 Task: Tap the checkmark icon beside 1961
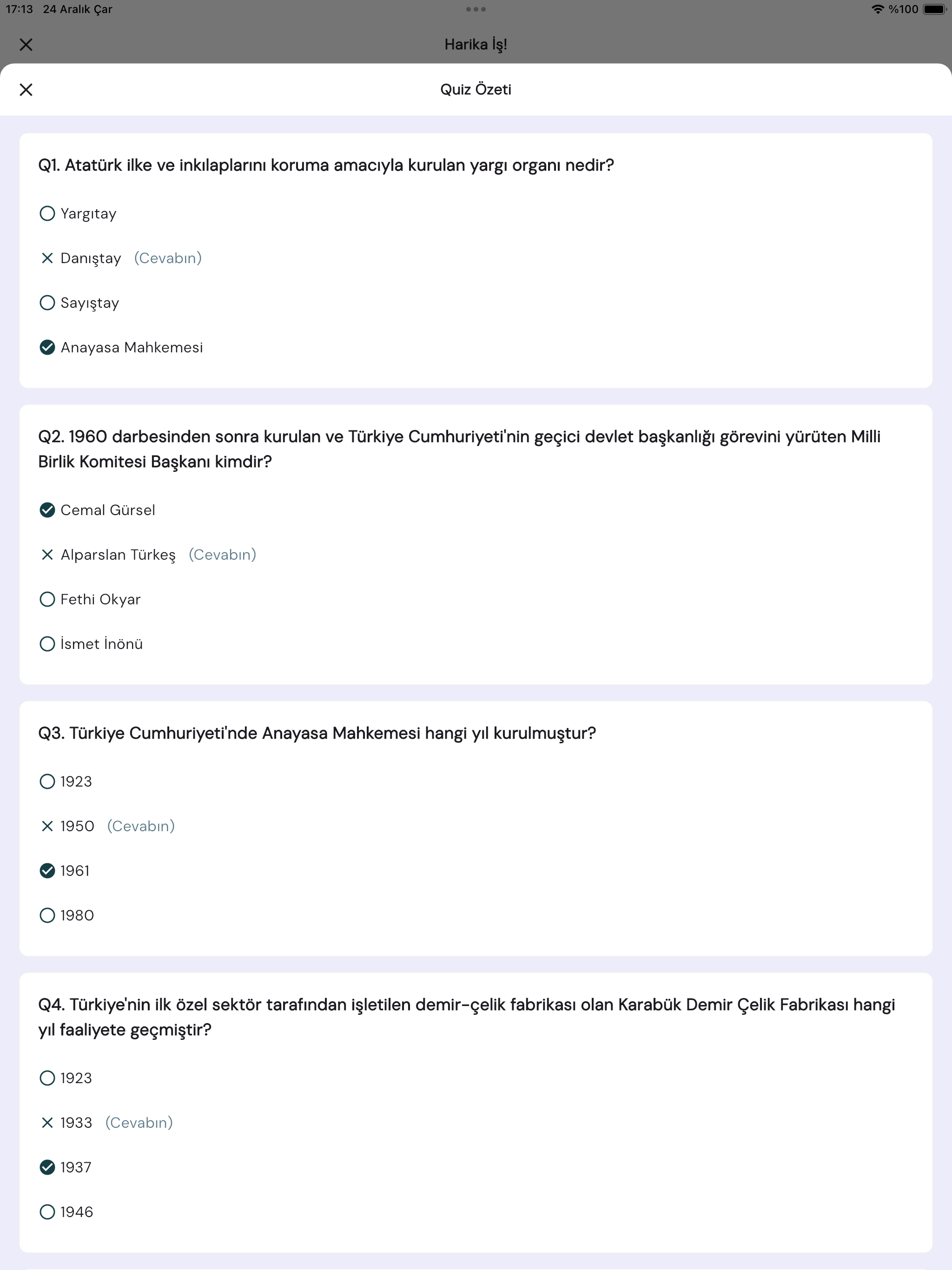click(x=47, y=871)
